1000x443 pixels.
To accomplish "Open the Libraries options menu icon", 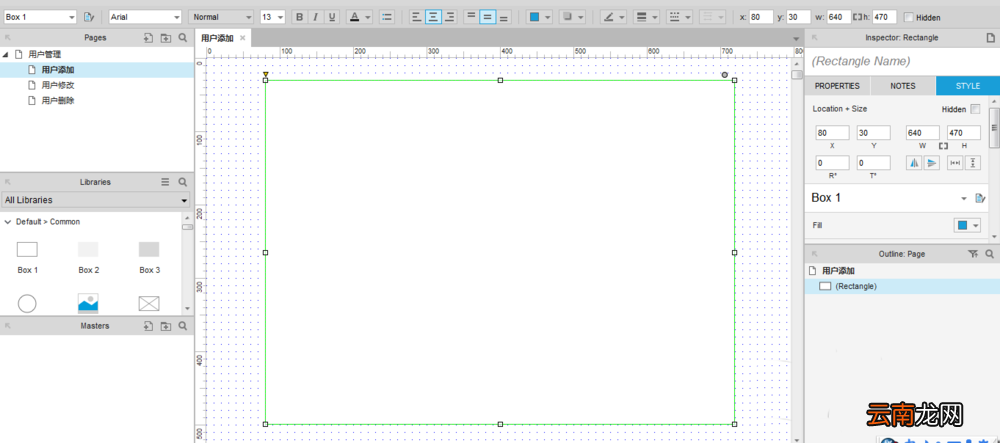I will pos(165,182).
